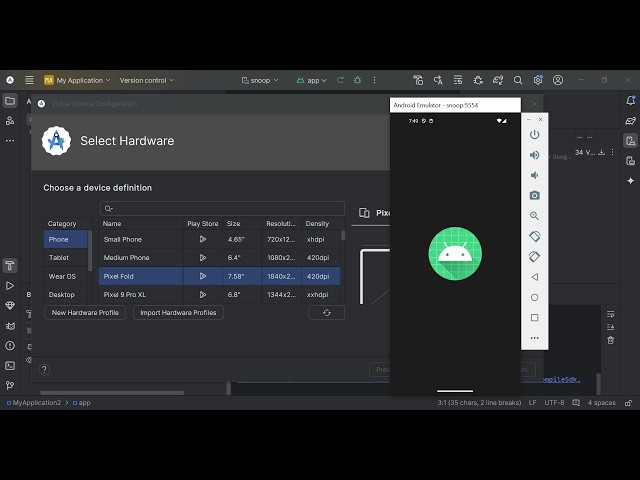Open the Git version control tool window
Screen dimensions: 640x480
(10, 385)
